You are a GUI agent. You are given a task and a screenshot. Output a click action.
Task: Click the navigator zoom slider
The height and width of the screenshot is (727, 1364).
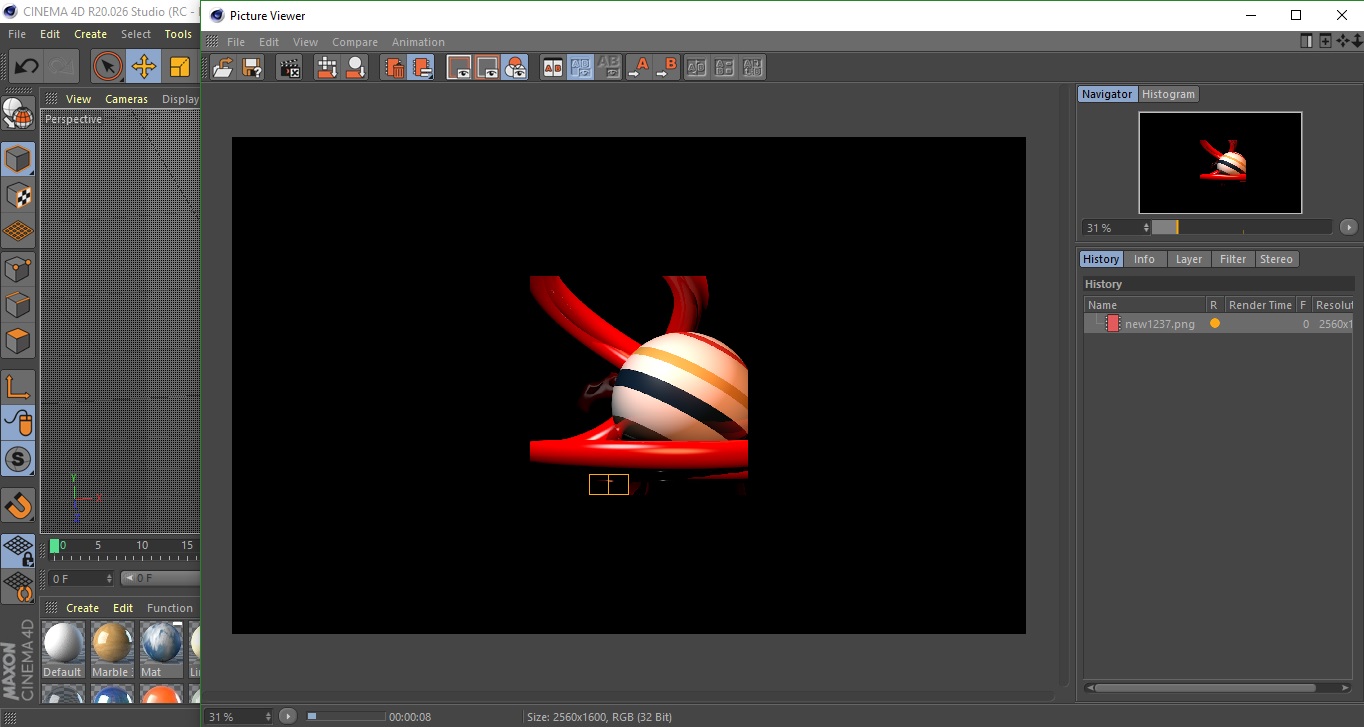pos(1242,228)
